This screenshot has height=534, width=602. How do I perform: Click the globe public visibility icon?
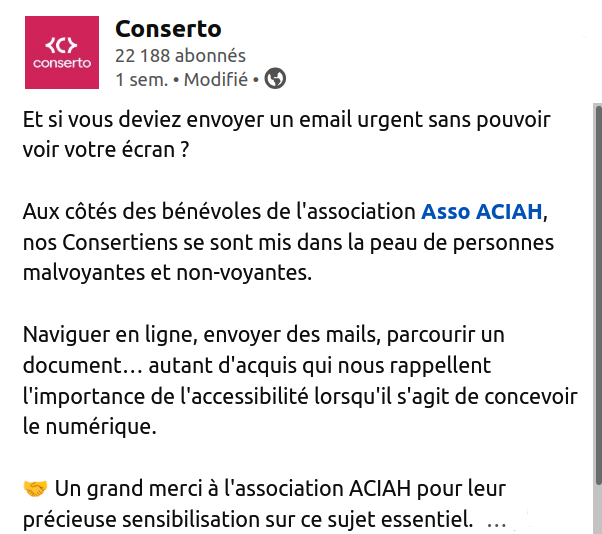click(275, 78)
